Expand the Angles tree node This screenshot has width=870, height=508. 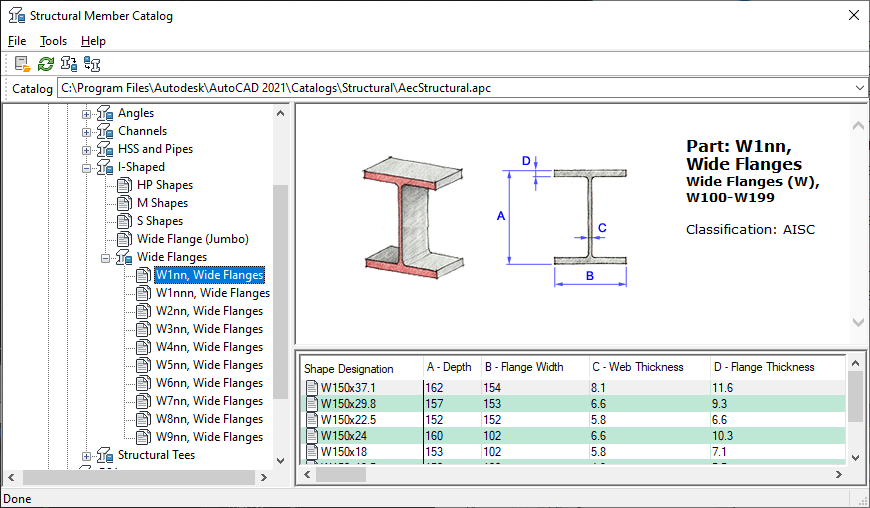coord(86,114)
